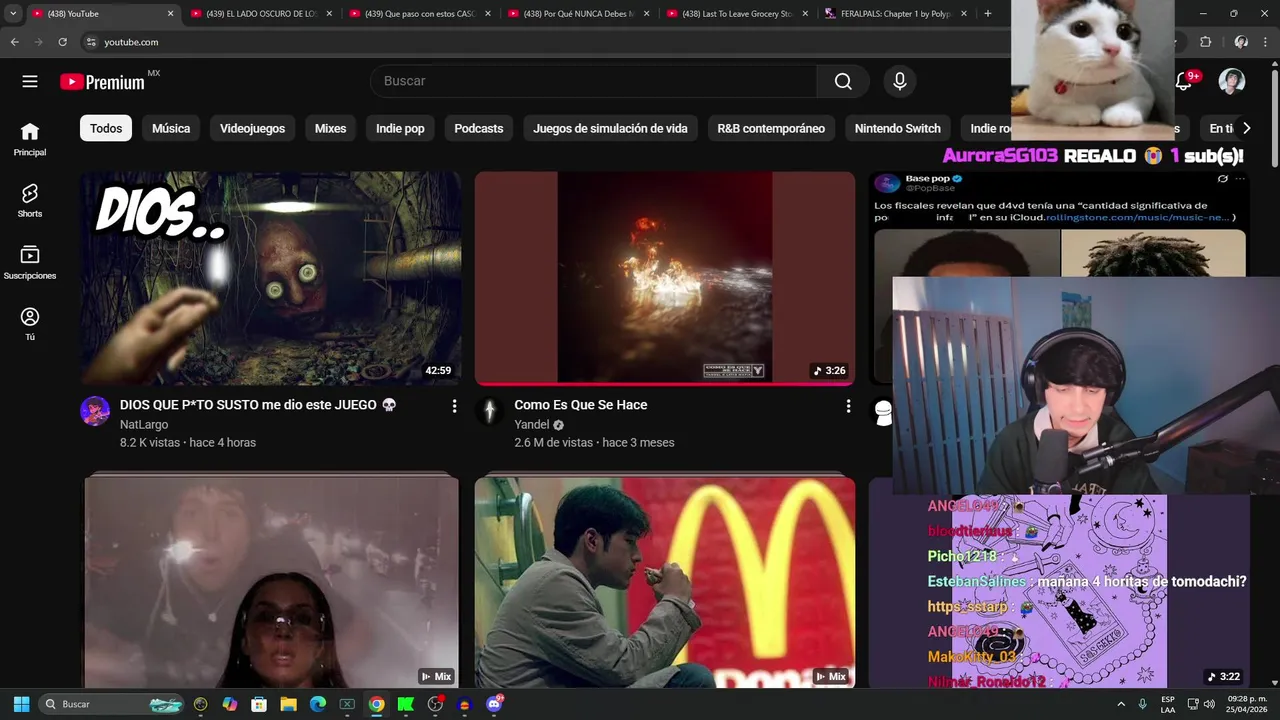Open File Explorer from the taskbar

pyautogui.click(x=288, y=704)
